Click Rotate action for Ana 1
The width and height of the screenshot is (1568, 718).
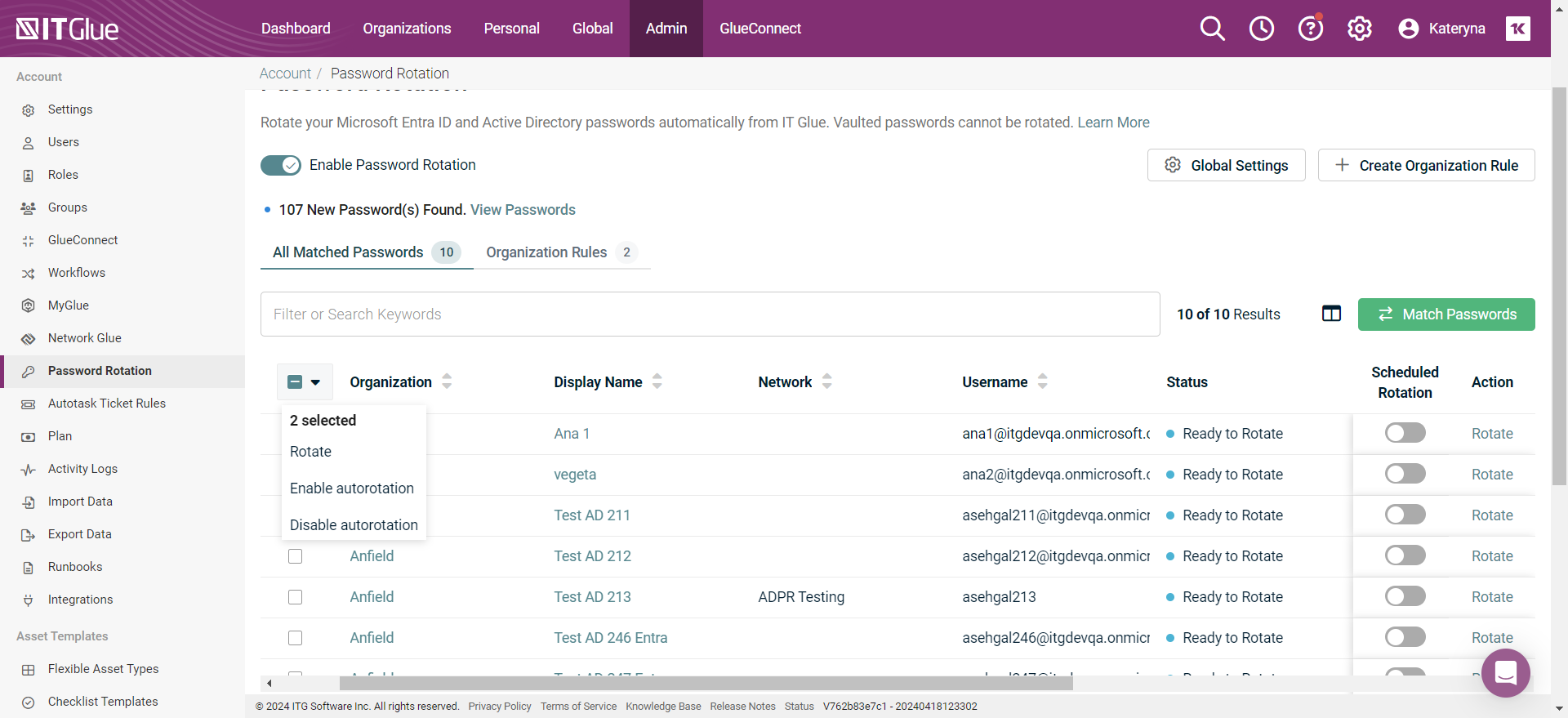[x=1492, y=434]
